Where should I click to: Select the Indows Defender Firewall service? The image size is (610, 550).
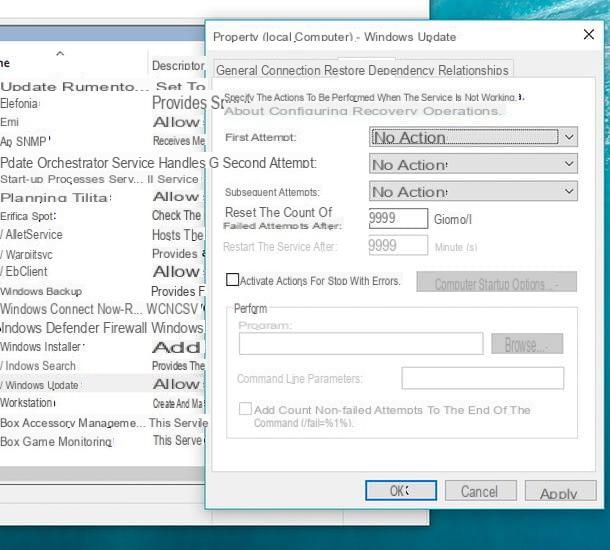102,328
